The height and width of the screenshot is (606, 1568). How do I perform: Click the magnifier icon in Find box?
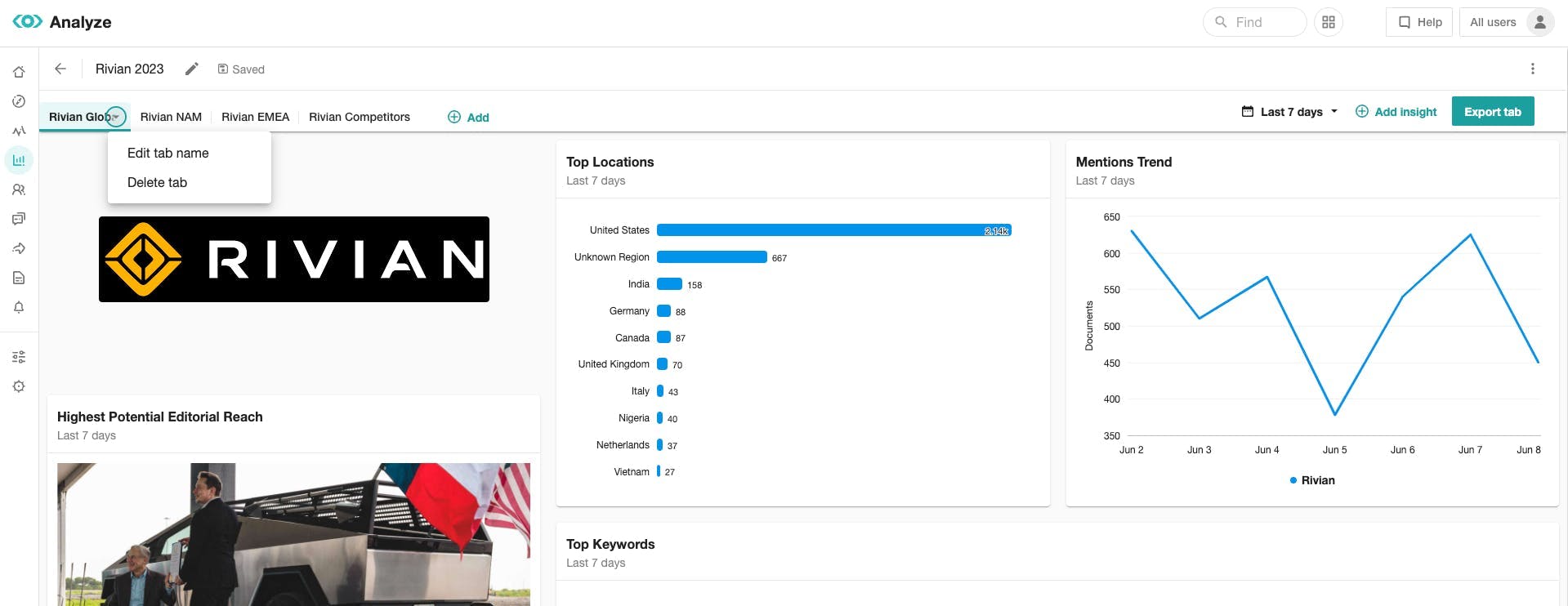[1221, 22]
